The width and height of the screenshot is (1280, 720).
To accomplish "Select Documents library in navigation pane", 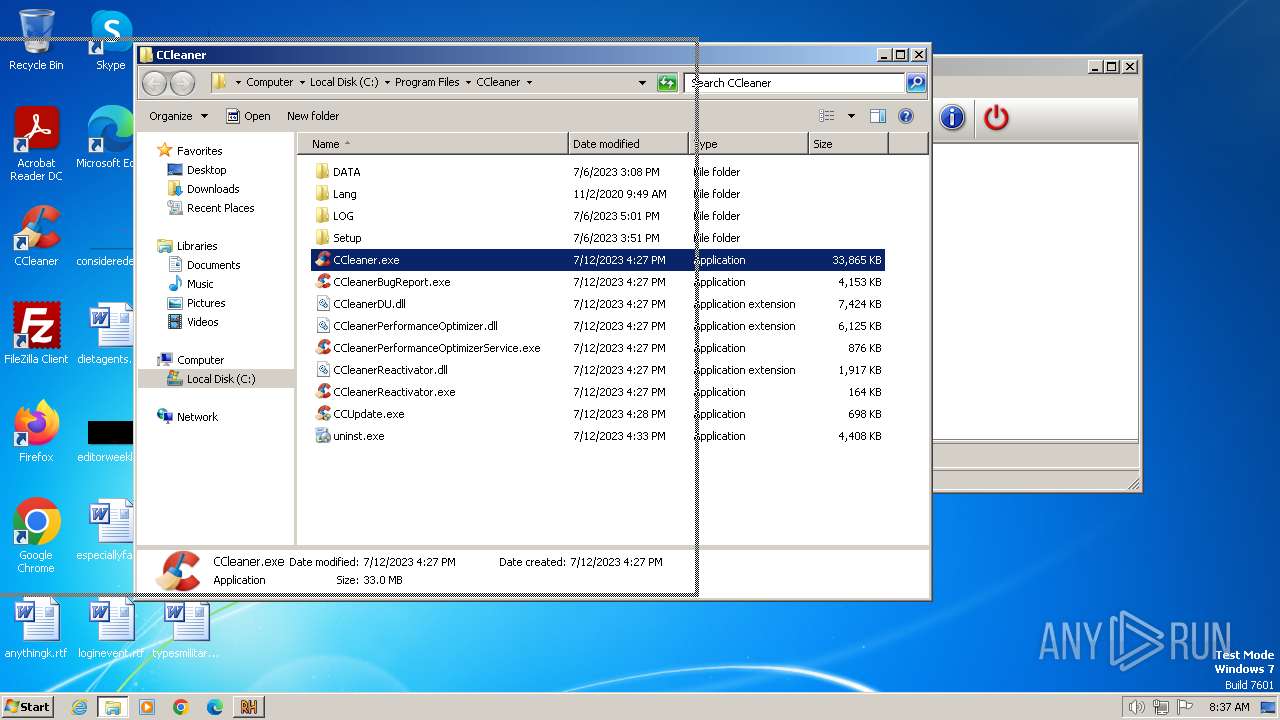I will 204,265.
